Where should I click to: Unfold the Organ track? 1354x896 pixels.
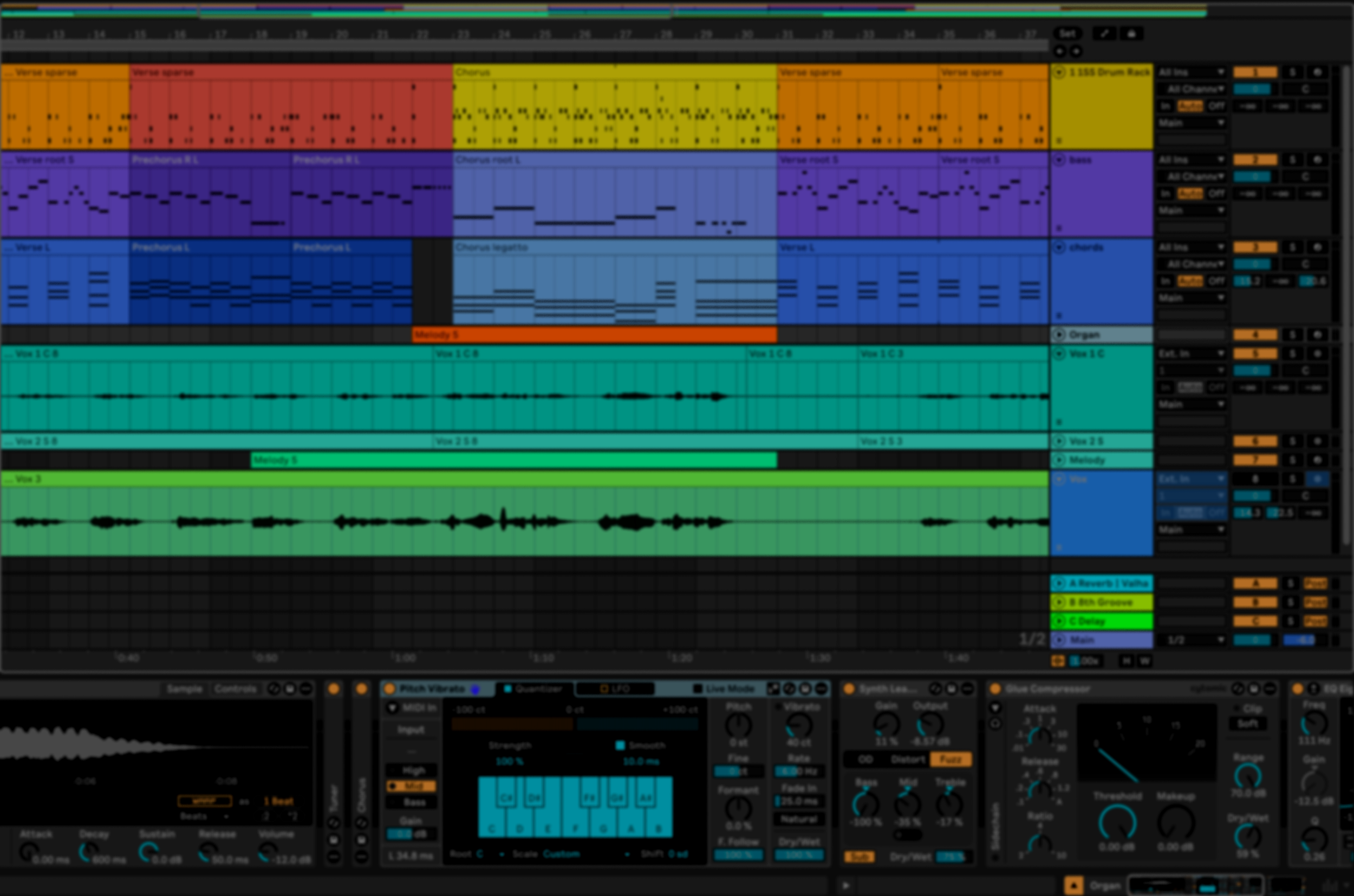1059,335
